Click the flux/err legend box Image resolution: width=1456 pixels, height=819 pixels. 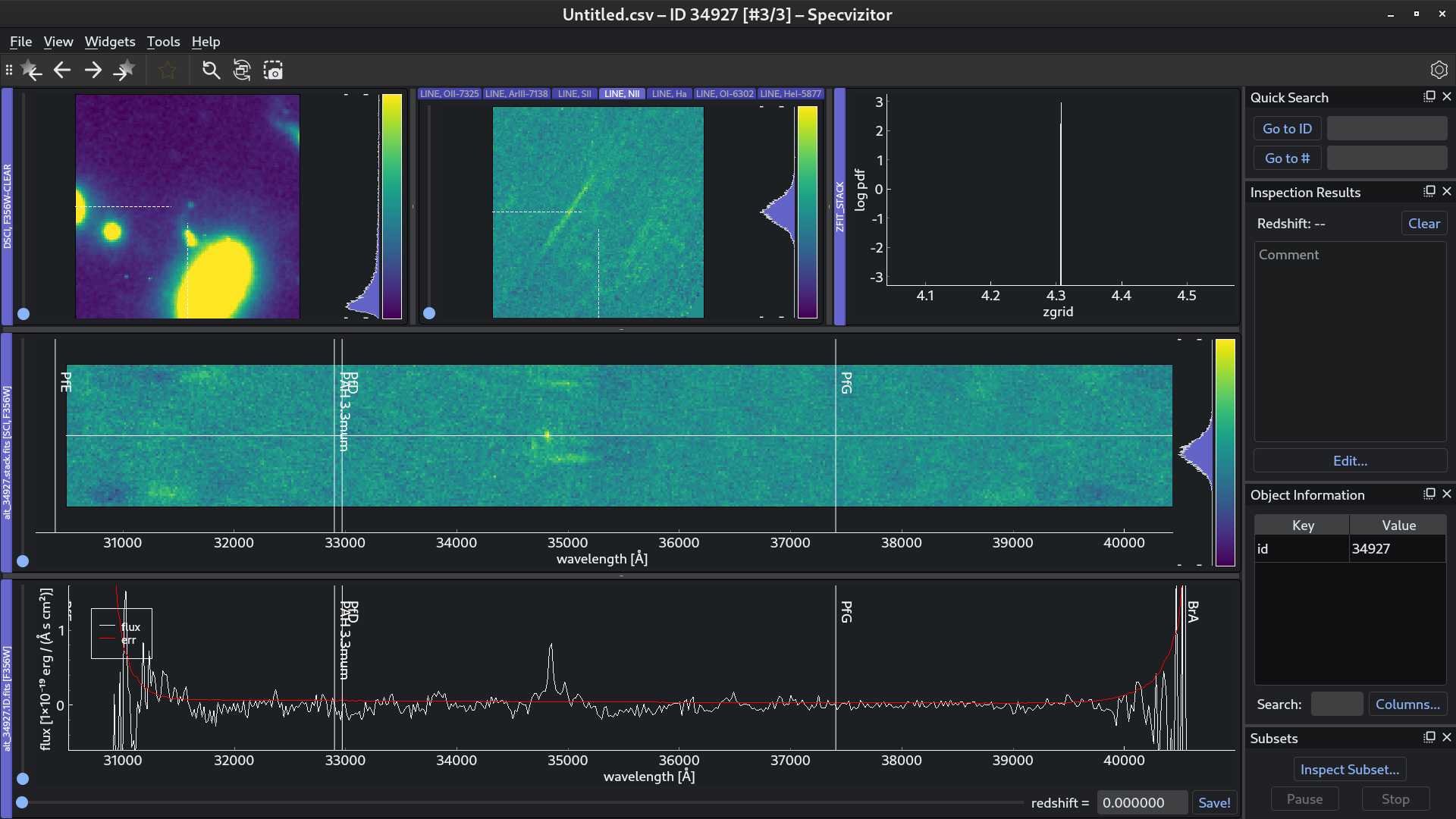coord(121,633)
